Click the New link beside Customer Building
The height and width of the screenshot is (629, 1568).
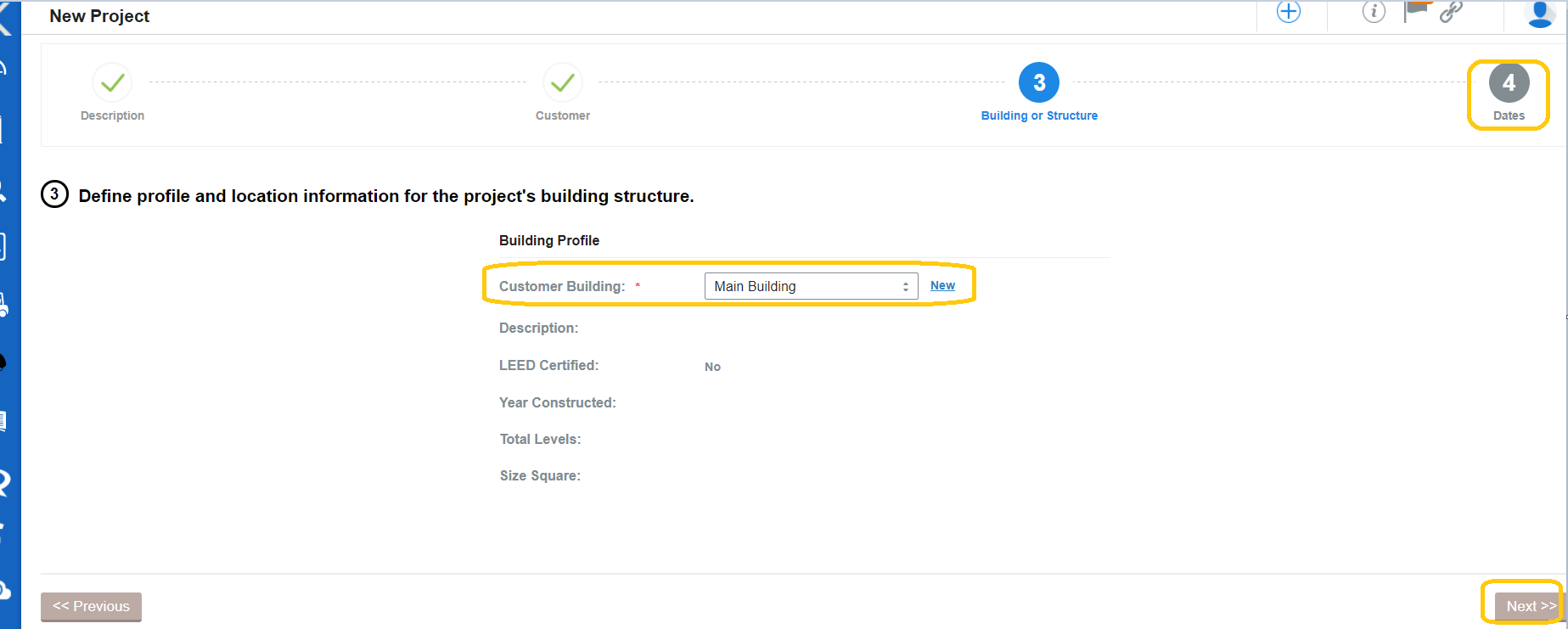point(942,285)
